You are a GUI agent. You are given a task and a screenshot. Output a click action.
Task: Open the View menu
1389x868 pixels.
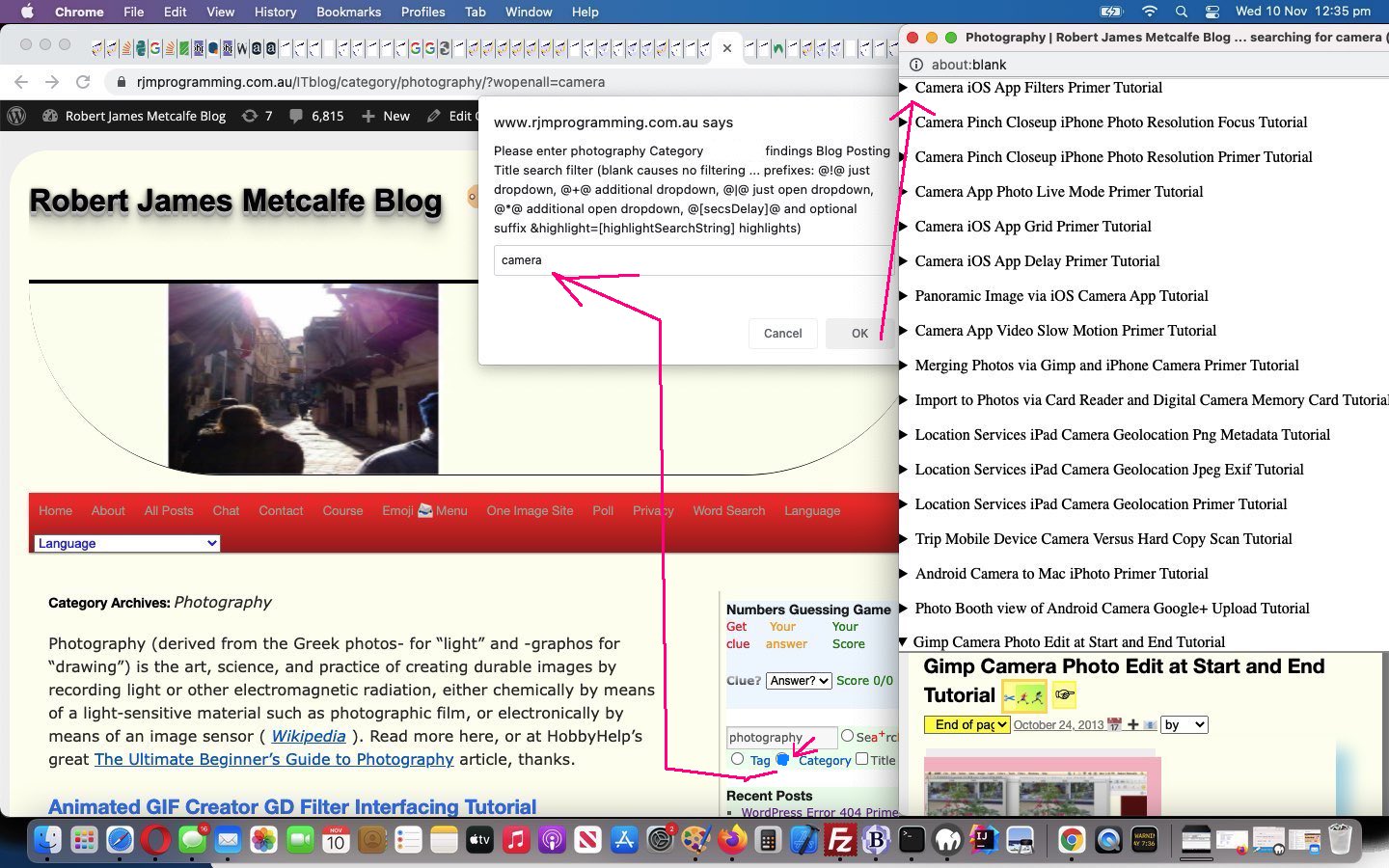point(220,12)
